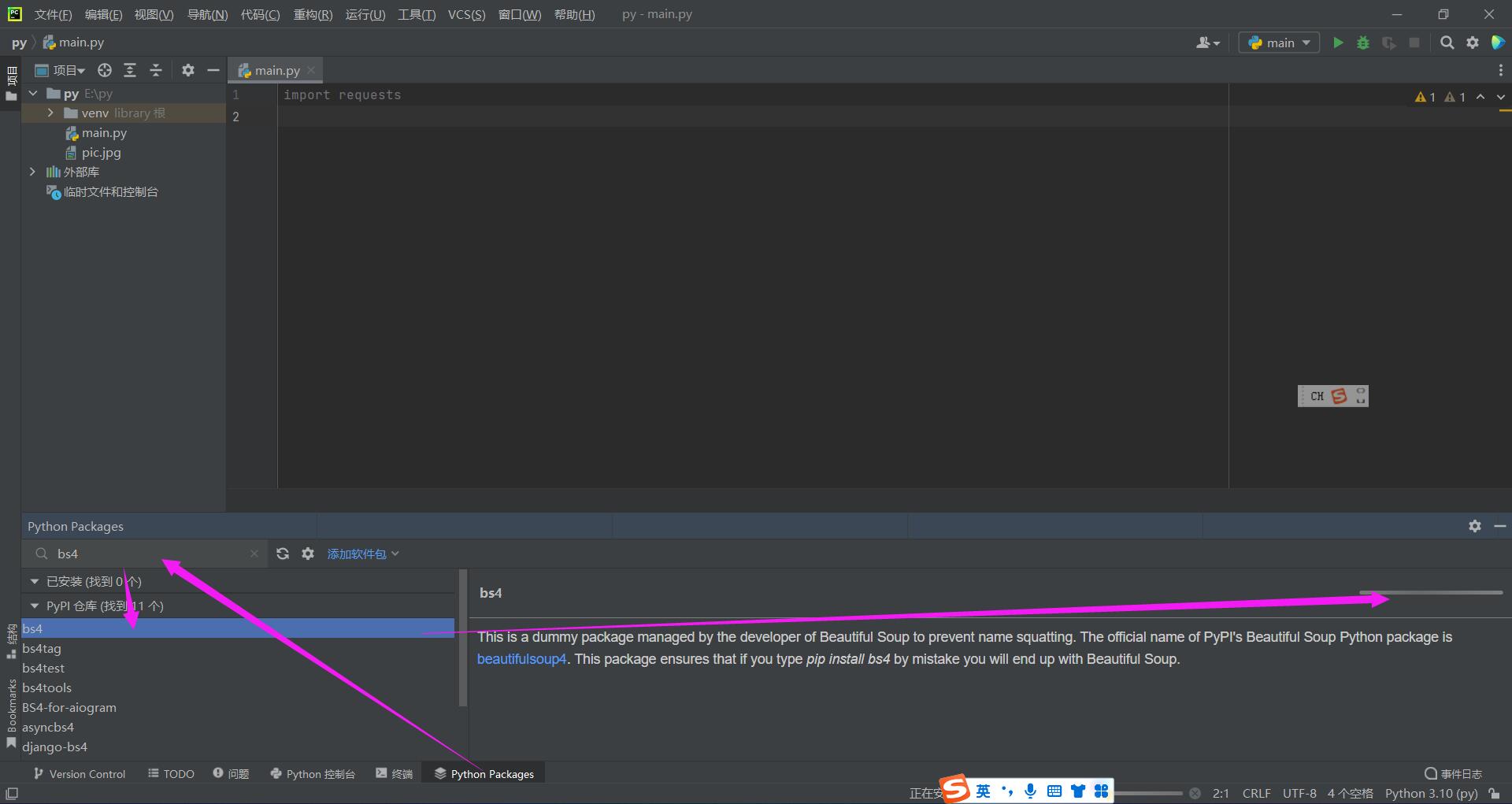The height and width of the screenshot is (804, 1512).
Task: Click the CRLF line separator in status bar
Action: [x=1257, y=793]
